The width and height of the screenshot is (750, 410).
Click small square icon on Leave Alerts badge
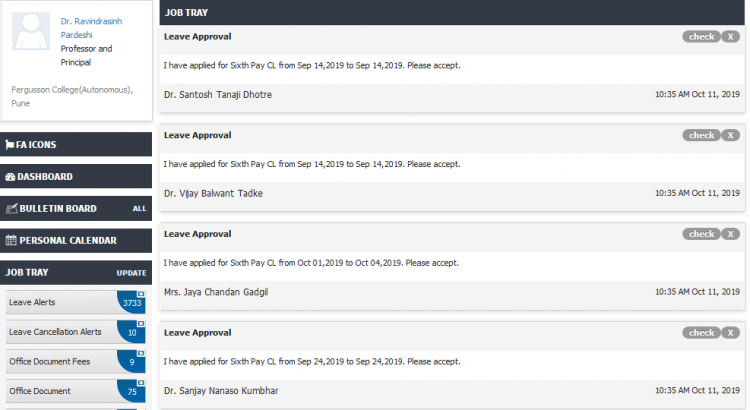(141, 294)
